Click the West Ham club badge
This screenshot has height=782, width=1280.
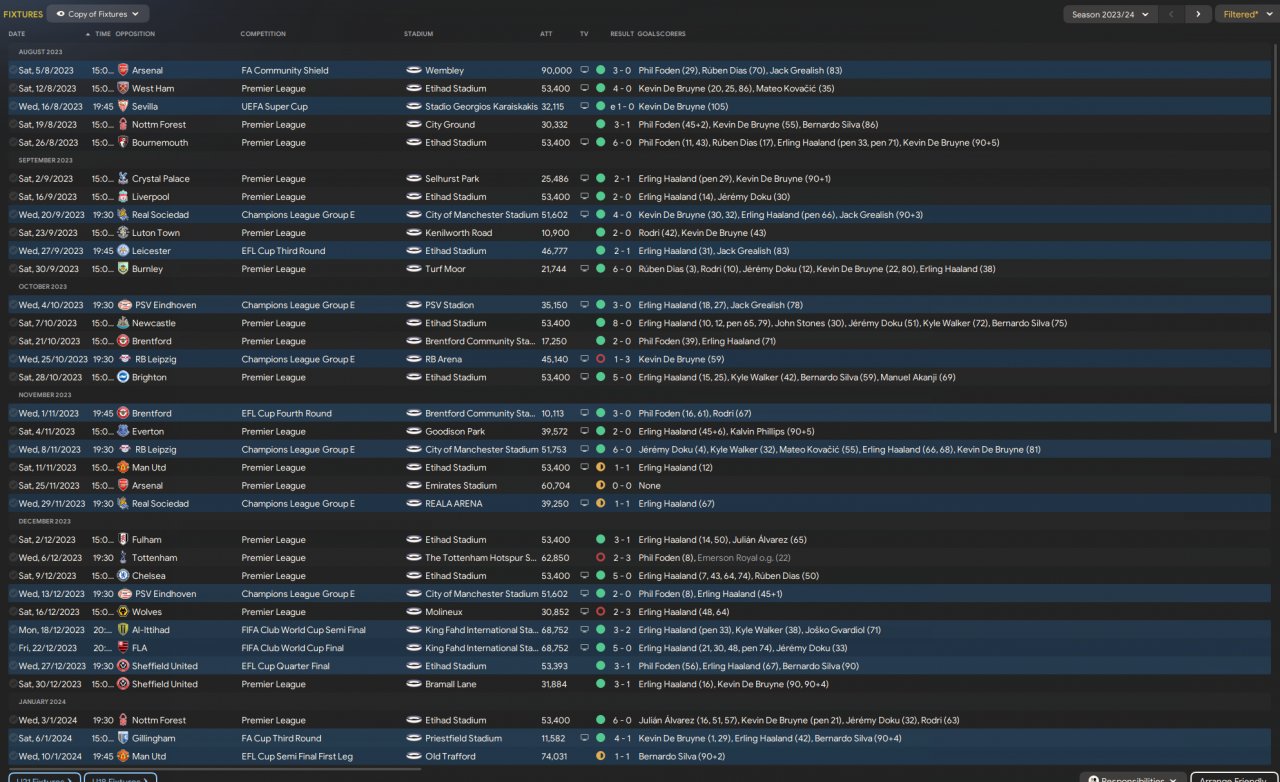[x=123, y=89]
